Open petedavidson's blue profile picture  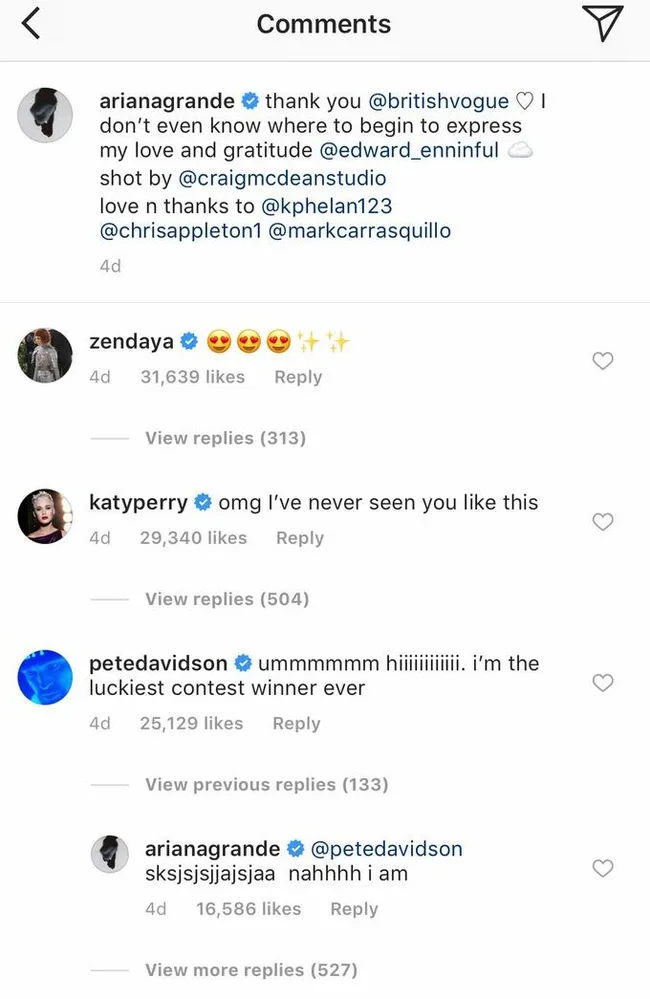(x=46, y=677)
